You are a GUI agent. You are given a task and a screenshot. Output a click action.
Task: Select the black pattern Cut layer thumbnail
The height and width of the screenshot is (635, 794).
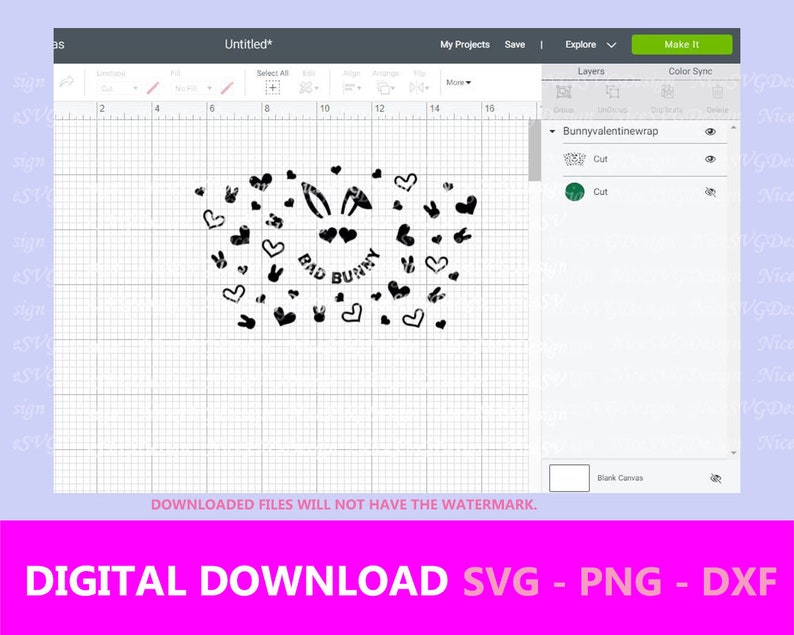click(x=574, y=159)
